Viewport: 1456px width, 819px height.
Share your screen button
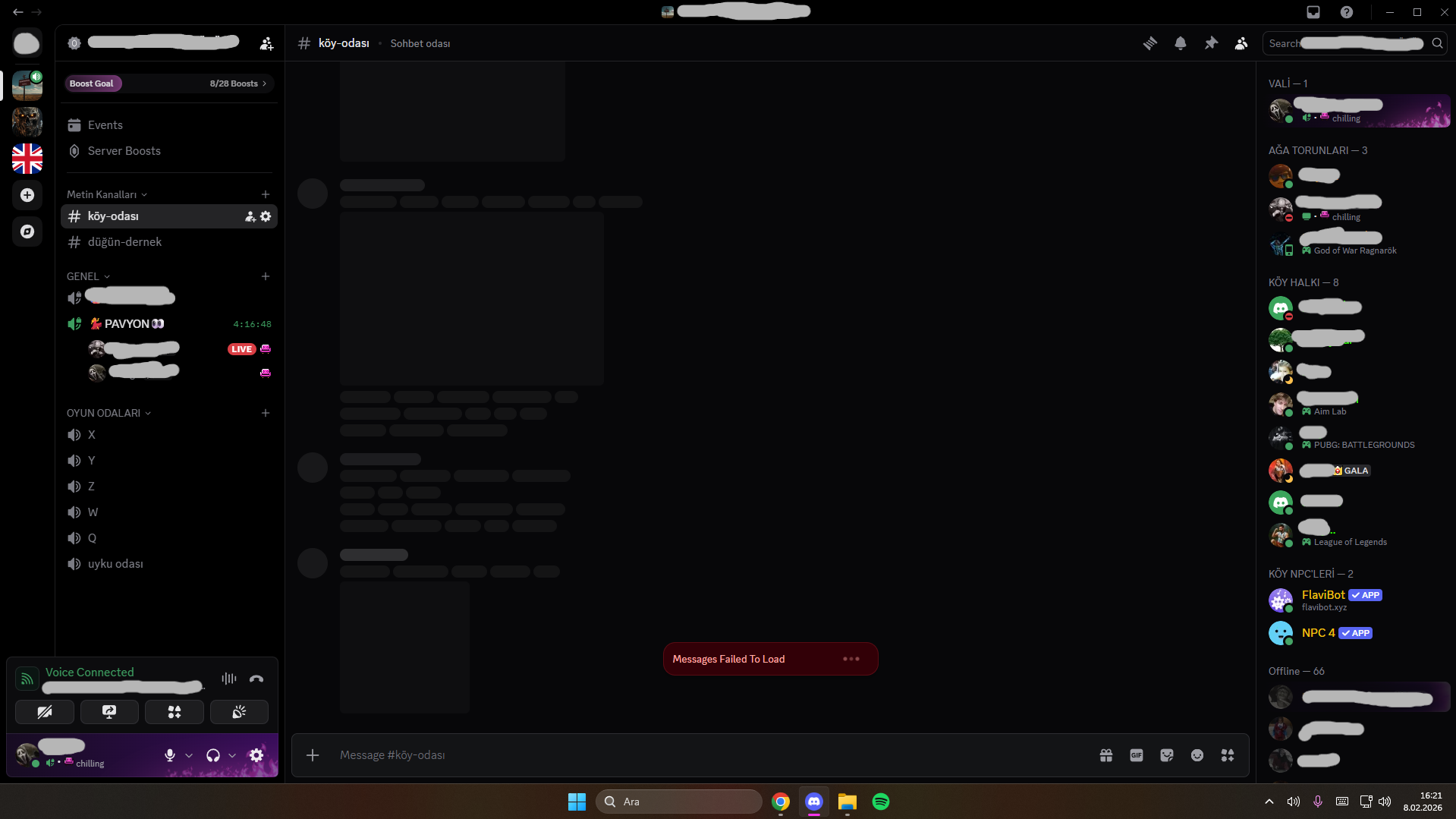click(x=109, y=712)
